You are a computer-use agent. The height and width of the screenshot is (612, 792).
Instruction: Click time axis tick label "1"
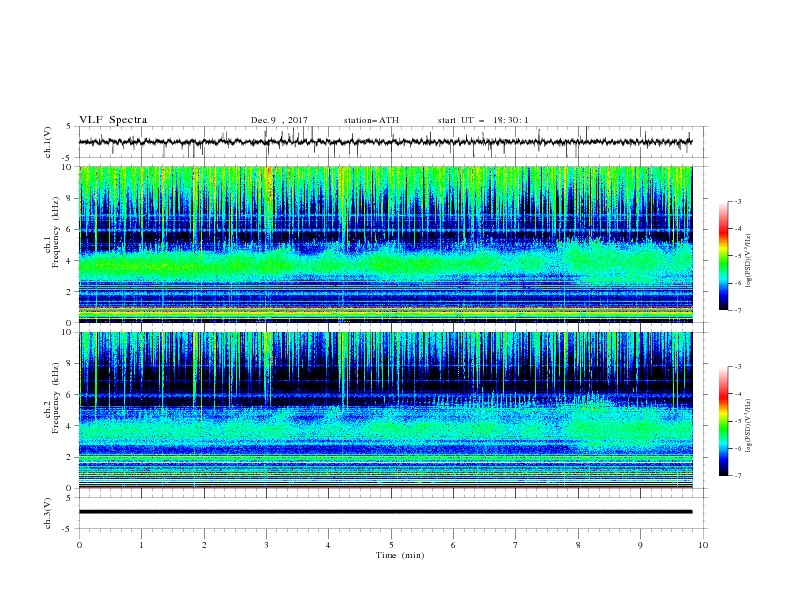[141, 545]
